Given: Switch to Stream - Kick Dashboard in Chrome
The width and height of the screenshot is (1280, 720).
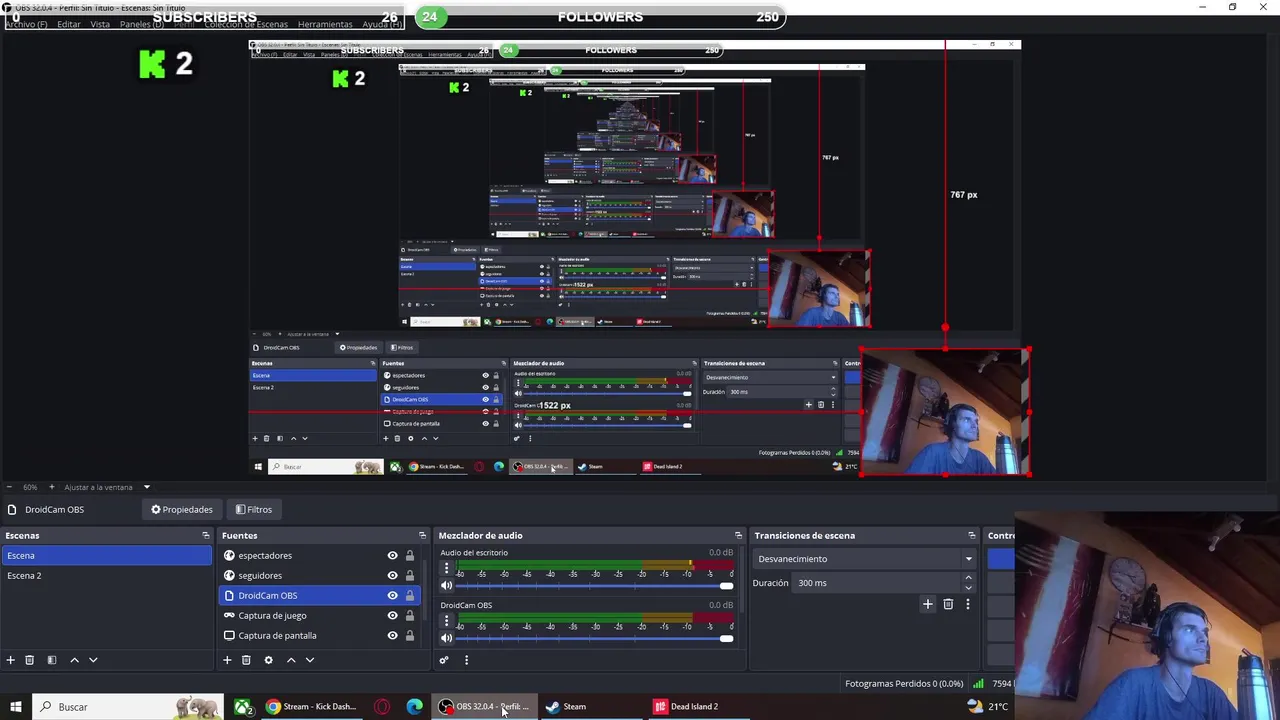Looking at the screenshot, I should click(311, 707).
